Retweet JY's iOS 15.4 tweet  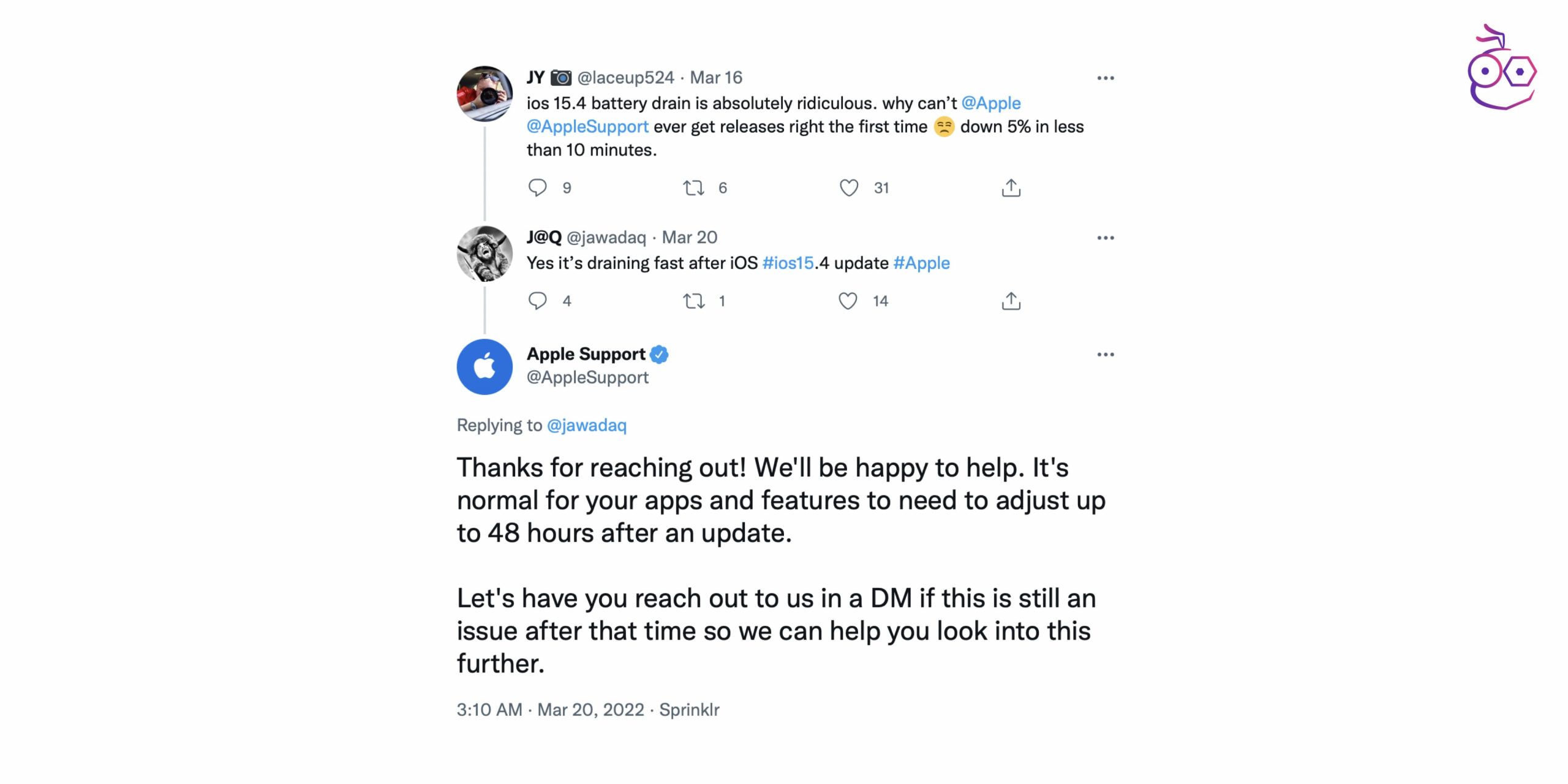click(693, 187)
